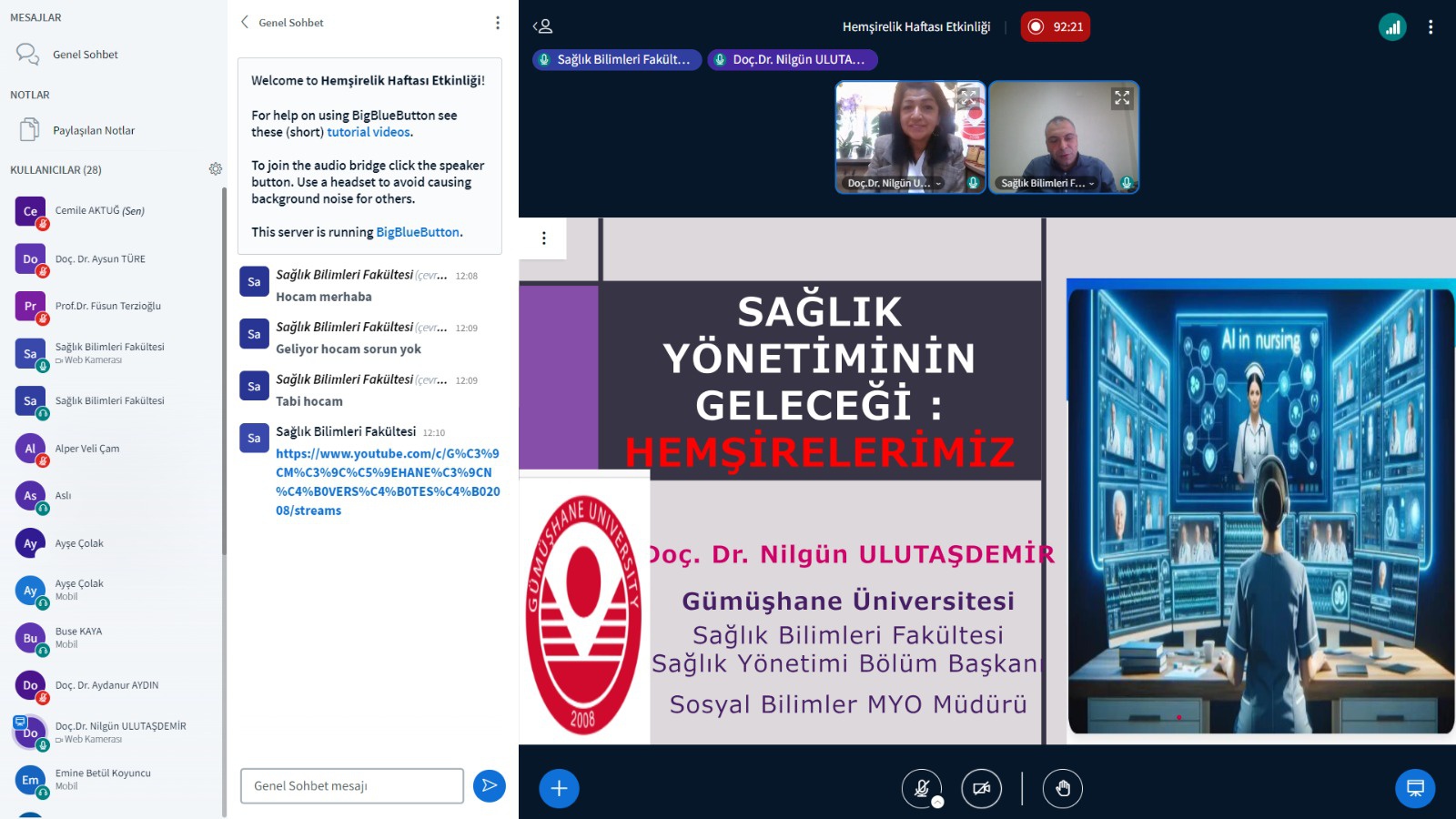Image resolution: width=1456 pixels, height=819 pixels.
Task: Open the top-right session options menu
Action: click(1431, 27)
